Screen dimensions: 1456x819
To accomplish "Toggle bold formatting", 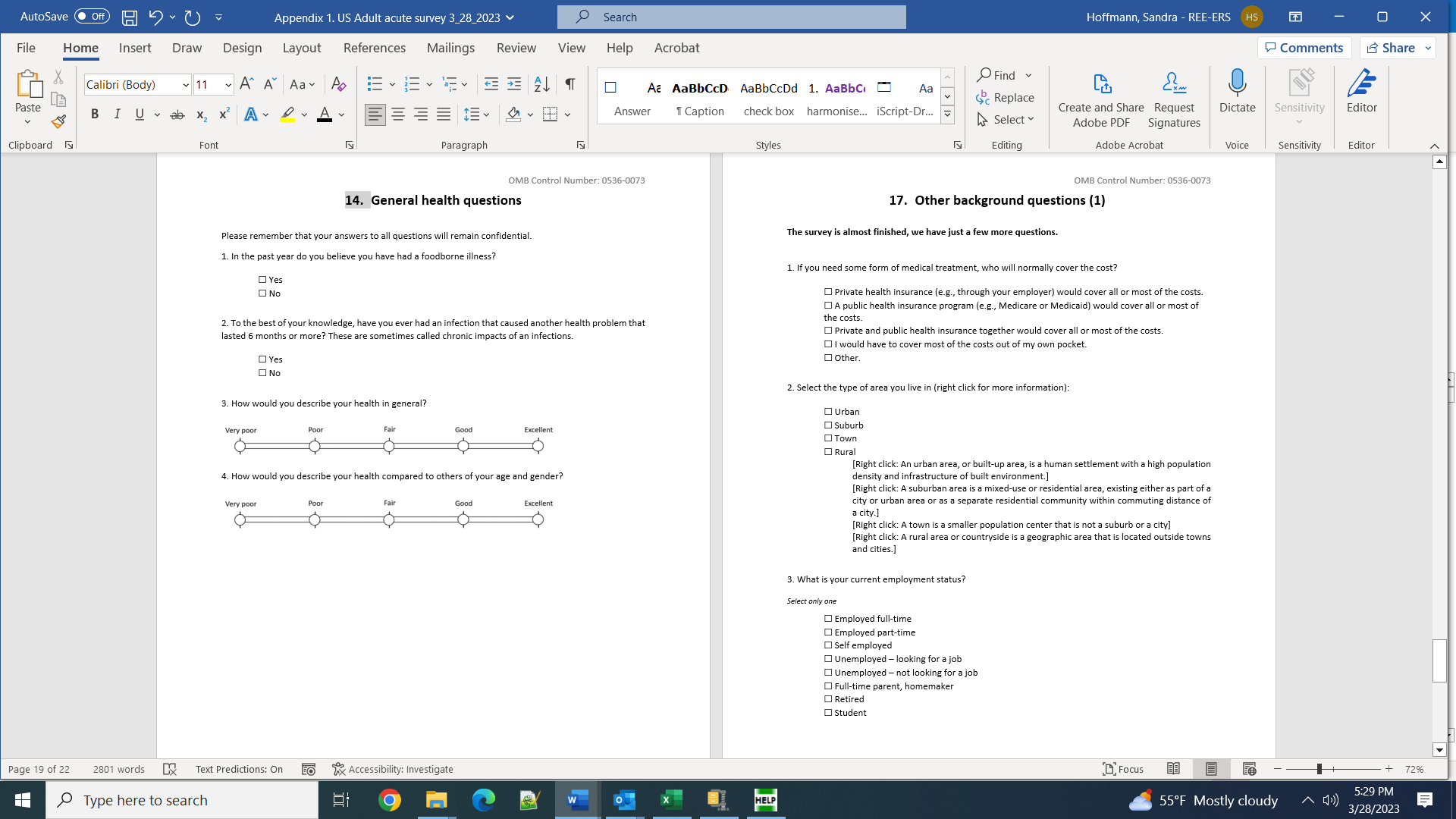I will coord(95,115).
